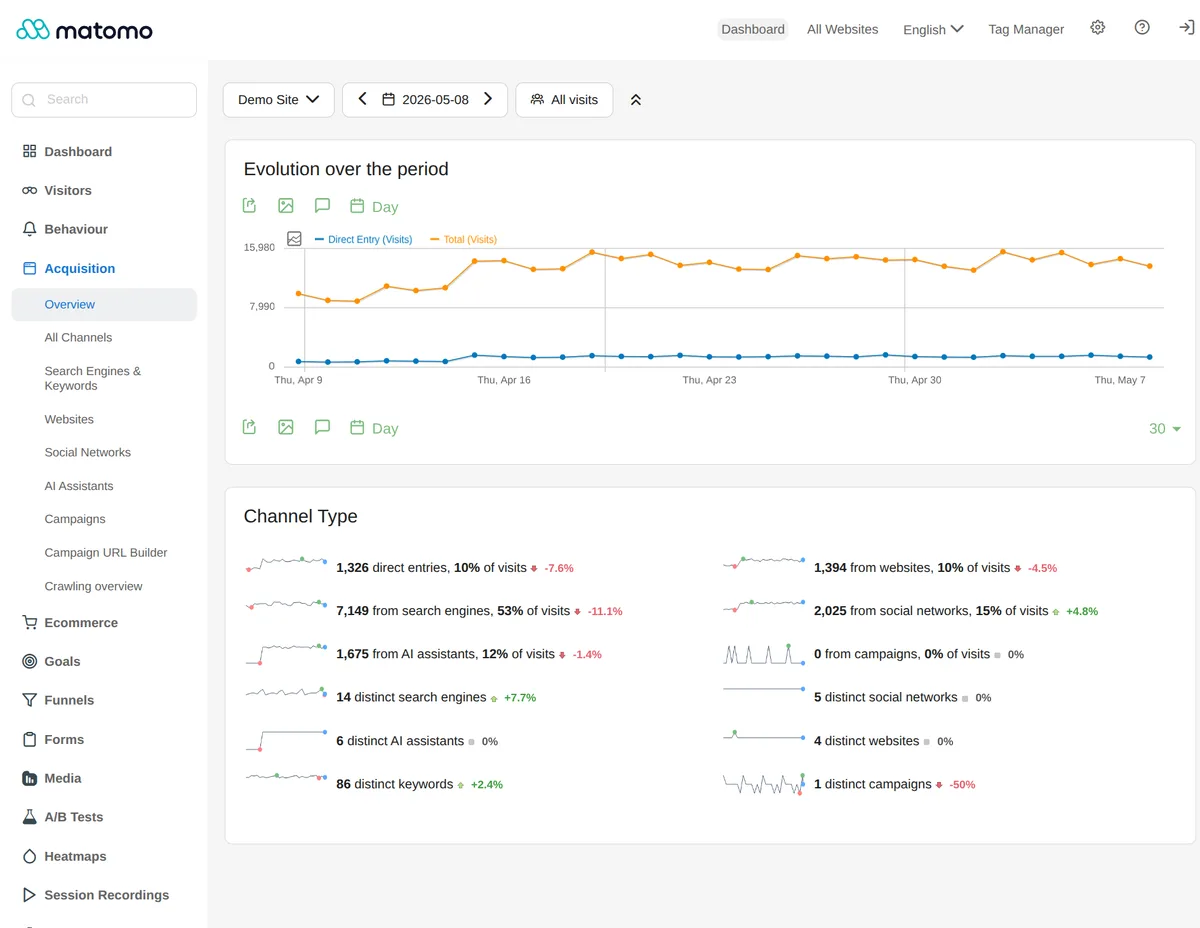The width and height of the screenshot is (1200, 928).
Task: Open the Websites submenu item
Action: (x=69, y=420)
